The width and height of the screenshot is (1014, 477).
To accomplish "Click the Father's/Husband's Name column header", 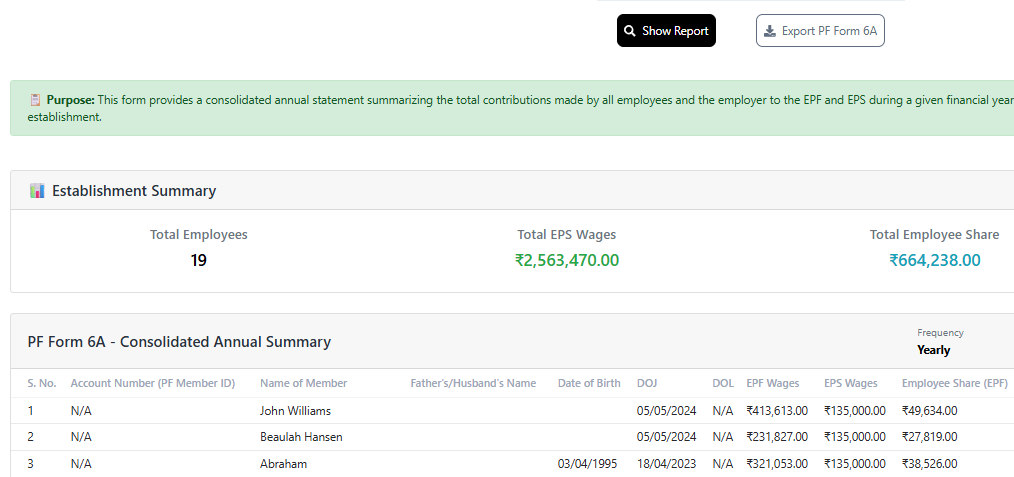I will pyautogui.click(x=473, y=383).
